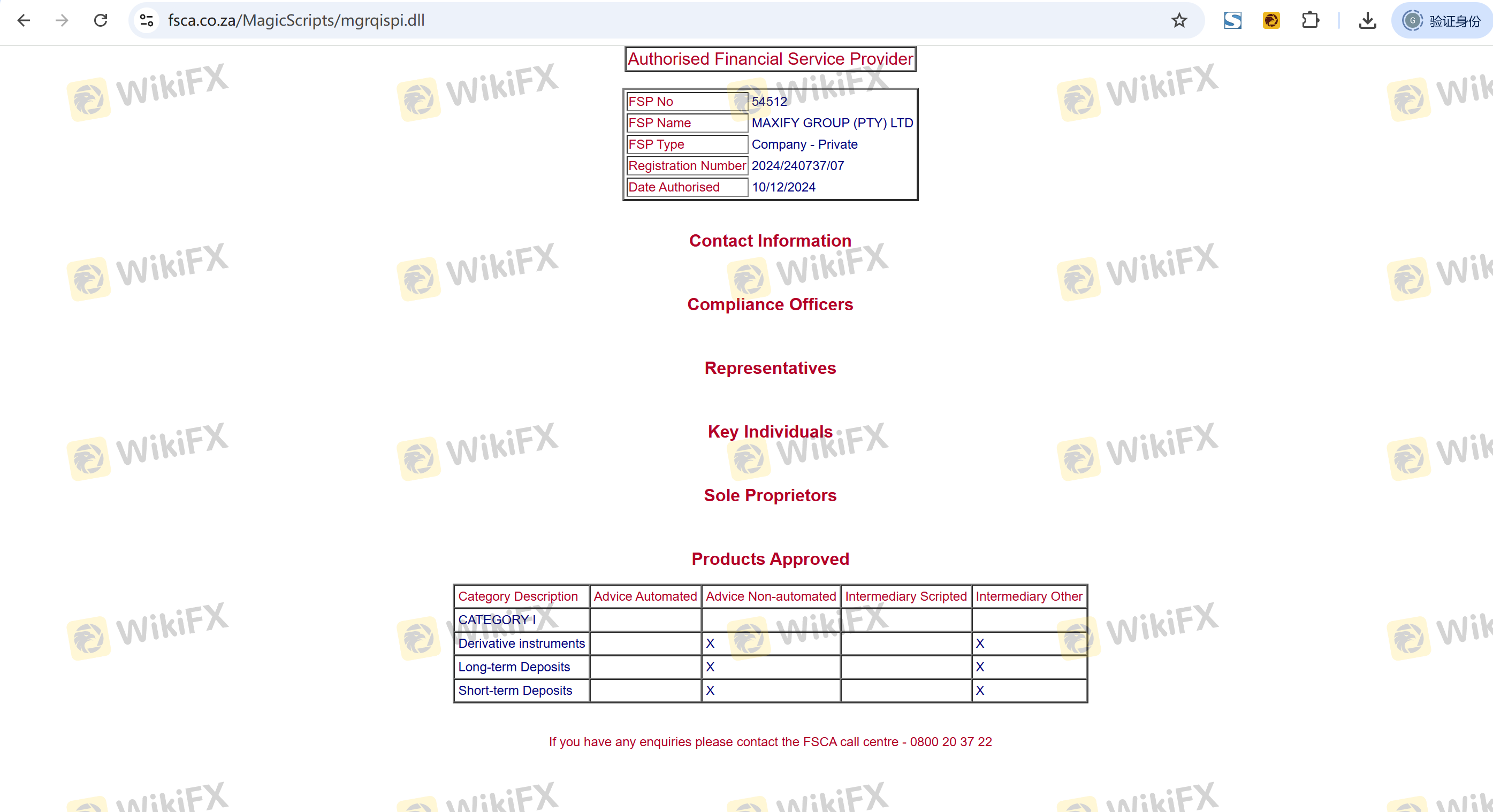Open the Key Individuals heading
Image resolution: width=1493 pixels, height=812 pixels.
coord(770,432)
